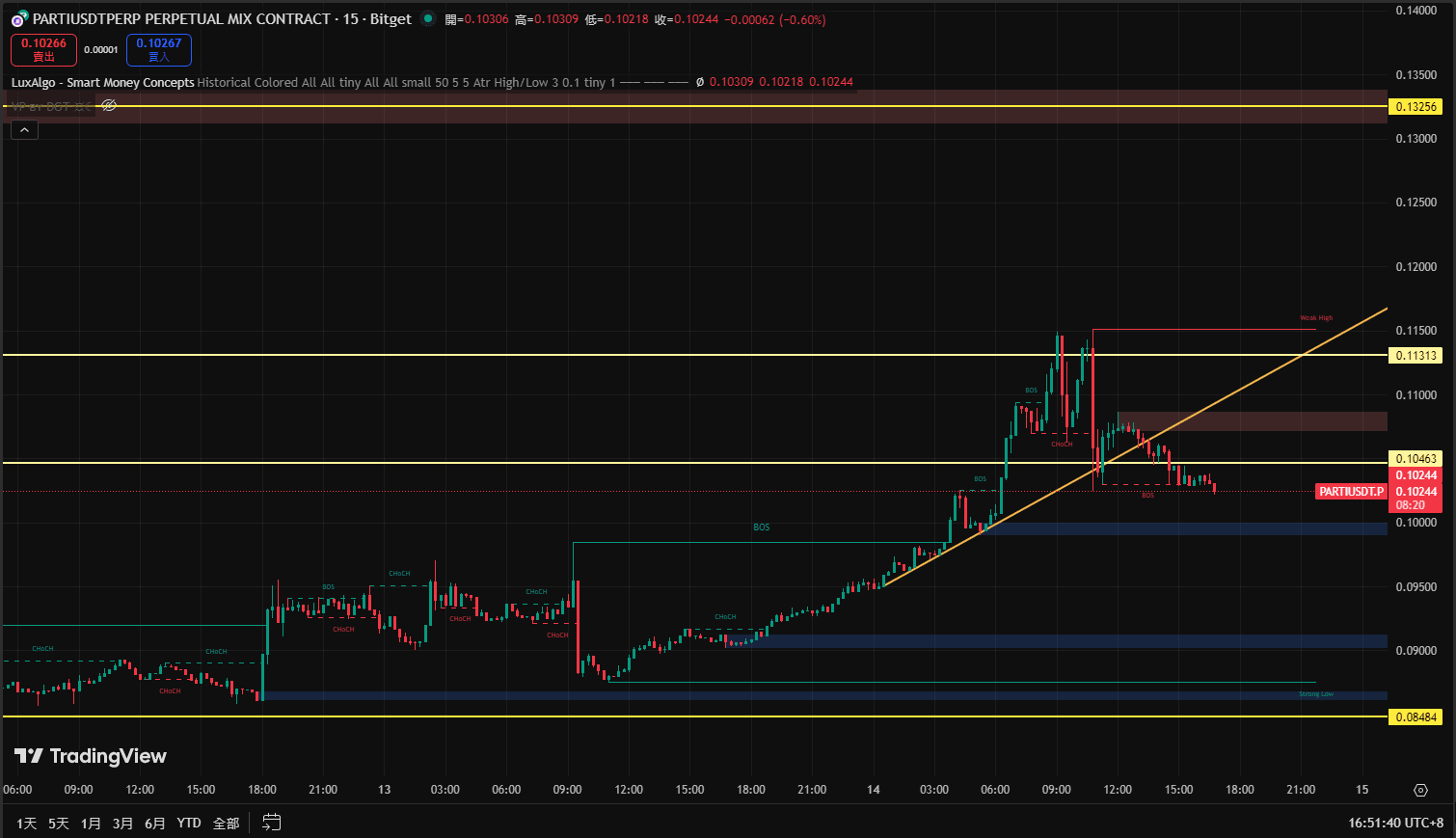The height and width of the screenshot is (838, 1456).
Task: Show the hidden VP indicator eye icon
Action: point(109,106)
